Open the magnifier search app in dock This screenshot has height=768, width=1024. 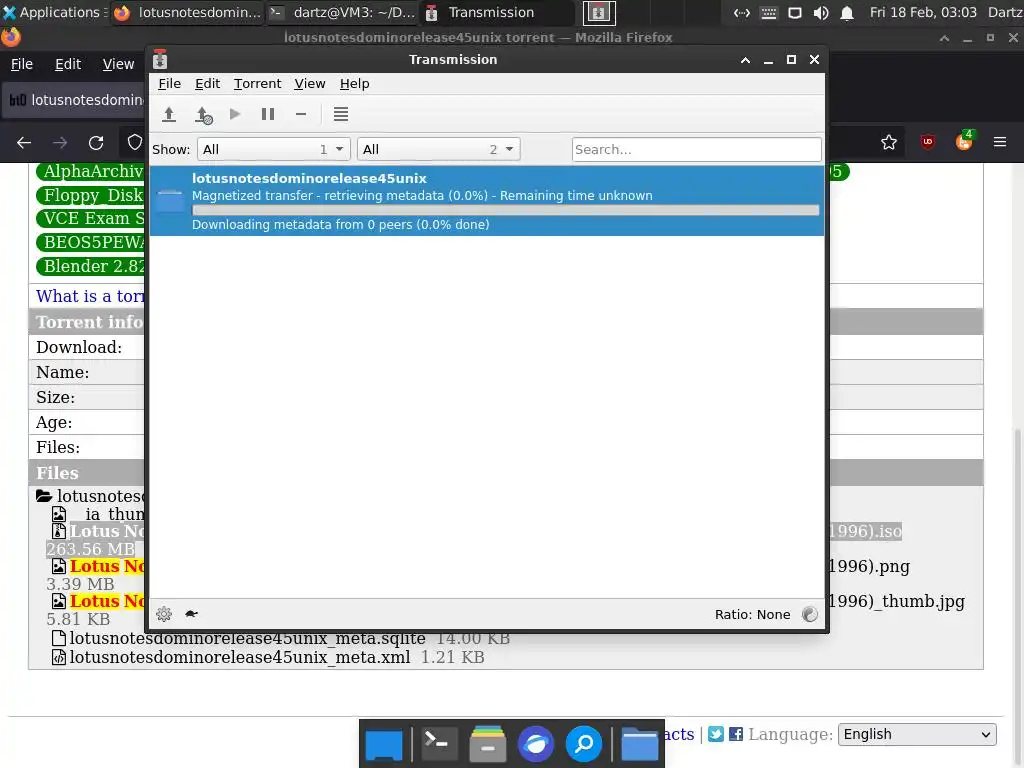click(584, 744)
